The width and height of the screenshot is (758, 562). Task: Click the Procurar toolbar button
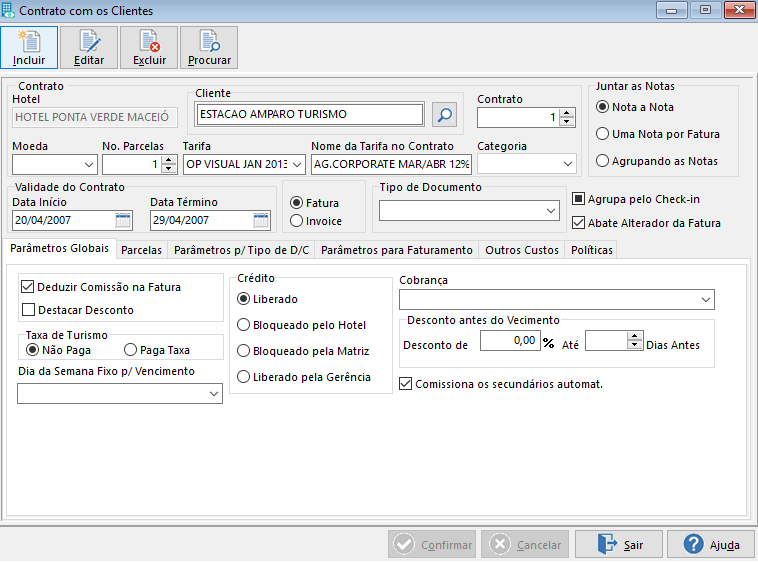coord(209,47)
